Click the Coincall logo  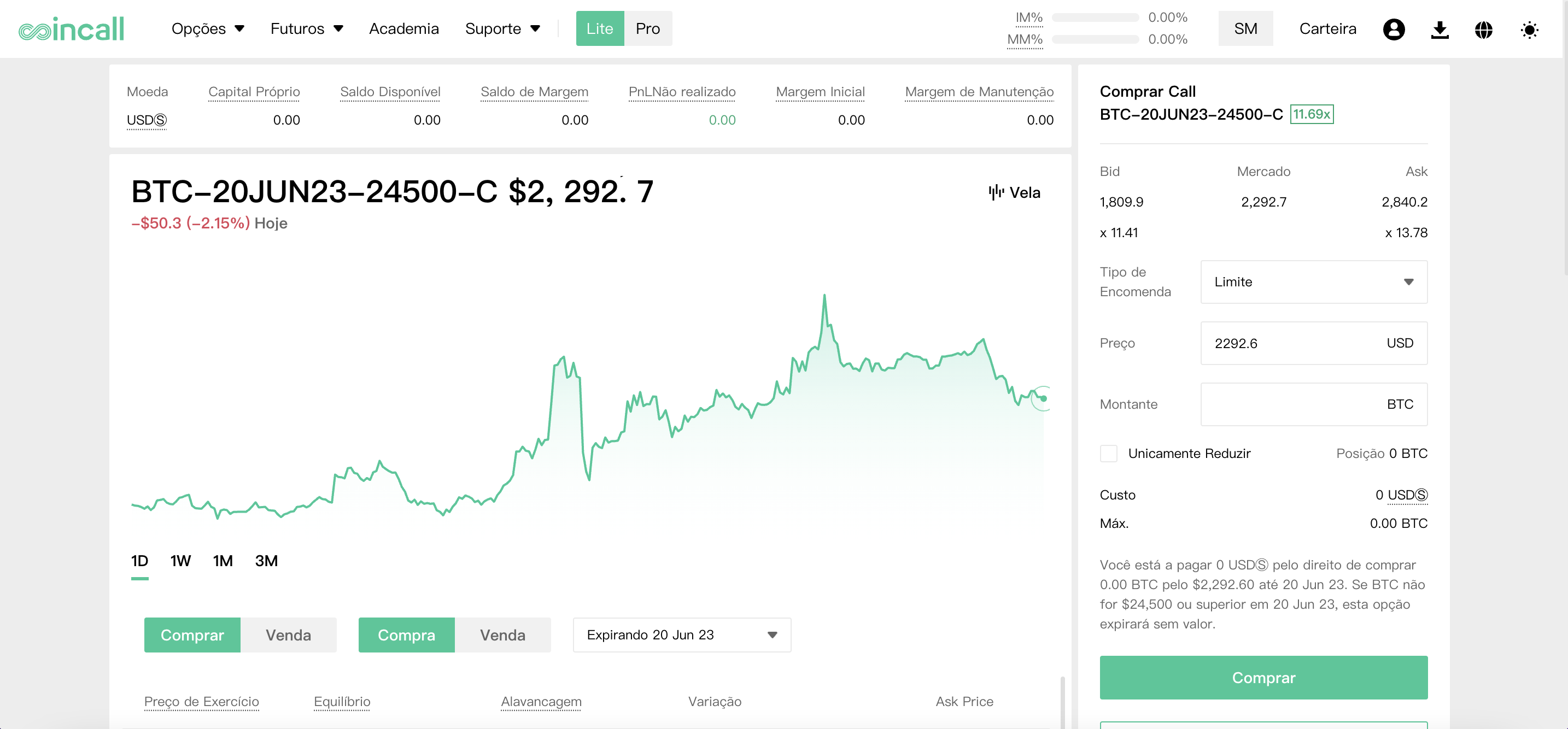(x=71, y=28)
